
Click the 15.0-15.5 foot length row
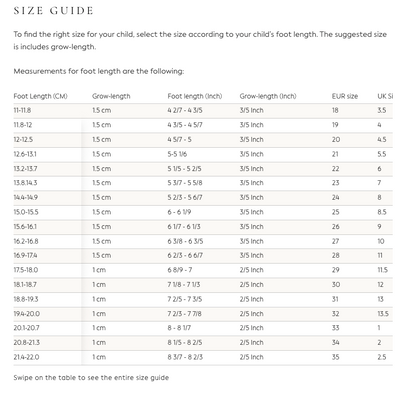(203, 212)
